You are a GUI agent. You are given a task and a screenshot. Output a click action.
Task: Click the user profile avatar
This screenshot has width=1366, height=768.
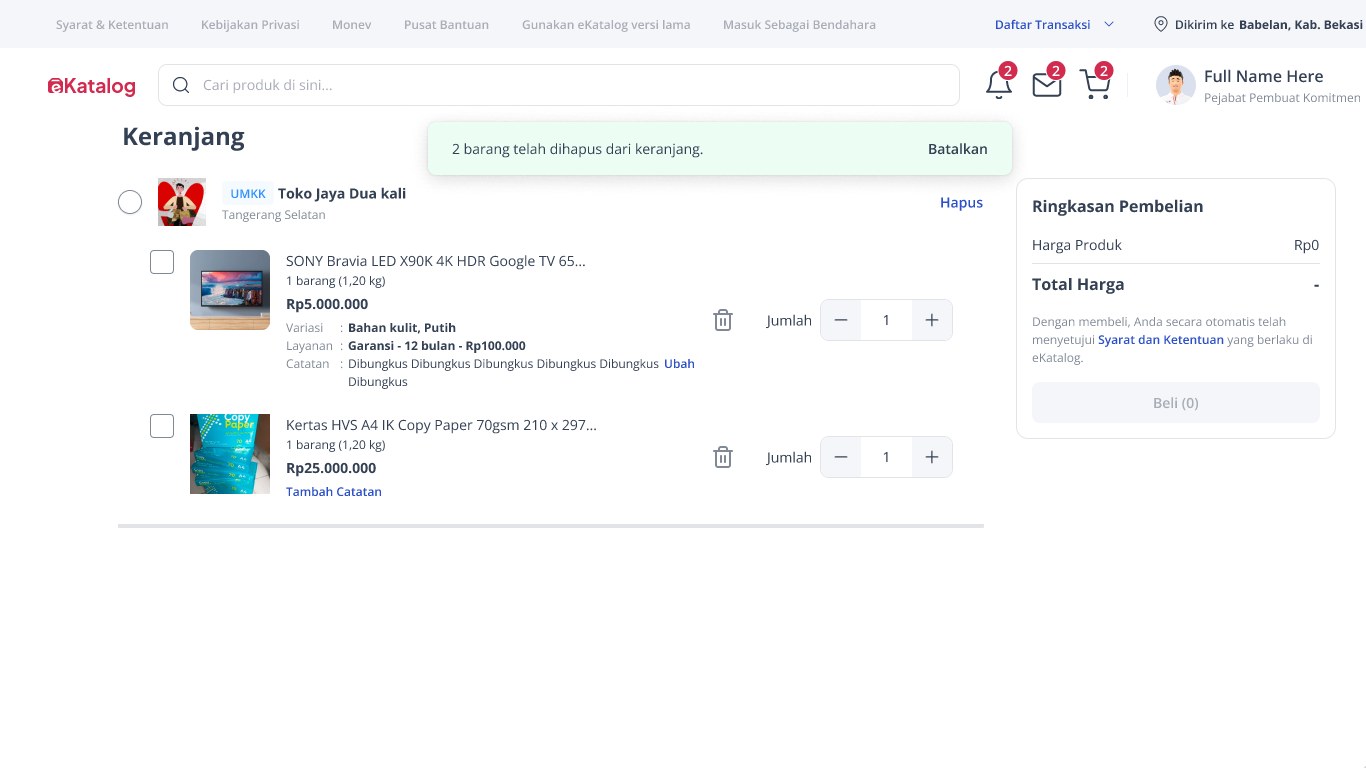tap(1176, 85)
